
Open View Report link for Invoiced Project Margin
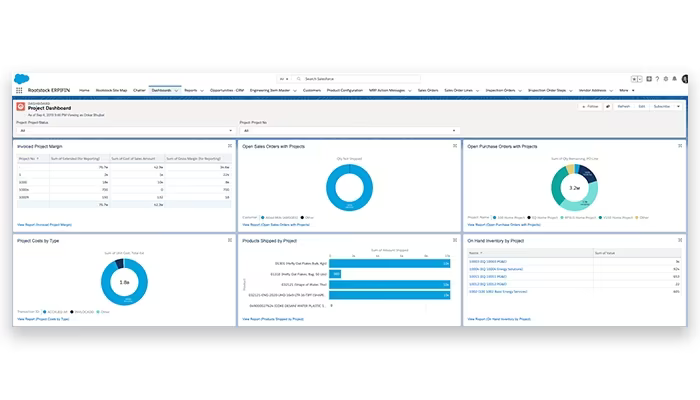click(44, 225)
